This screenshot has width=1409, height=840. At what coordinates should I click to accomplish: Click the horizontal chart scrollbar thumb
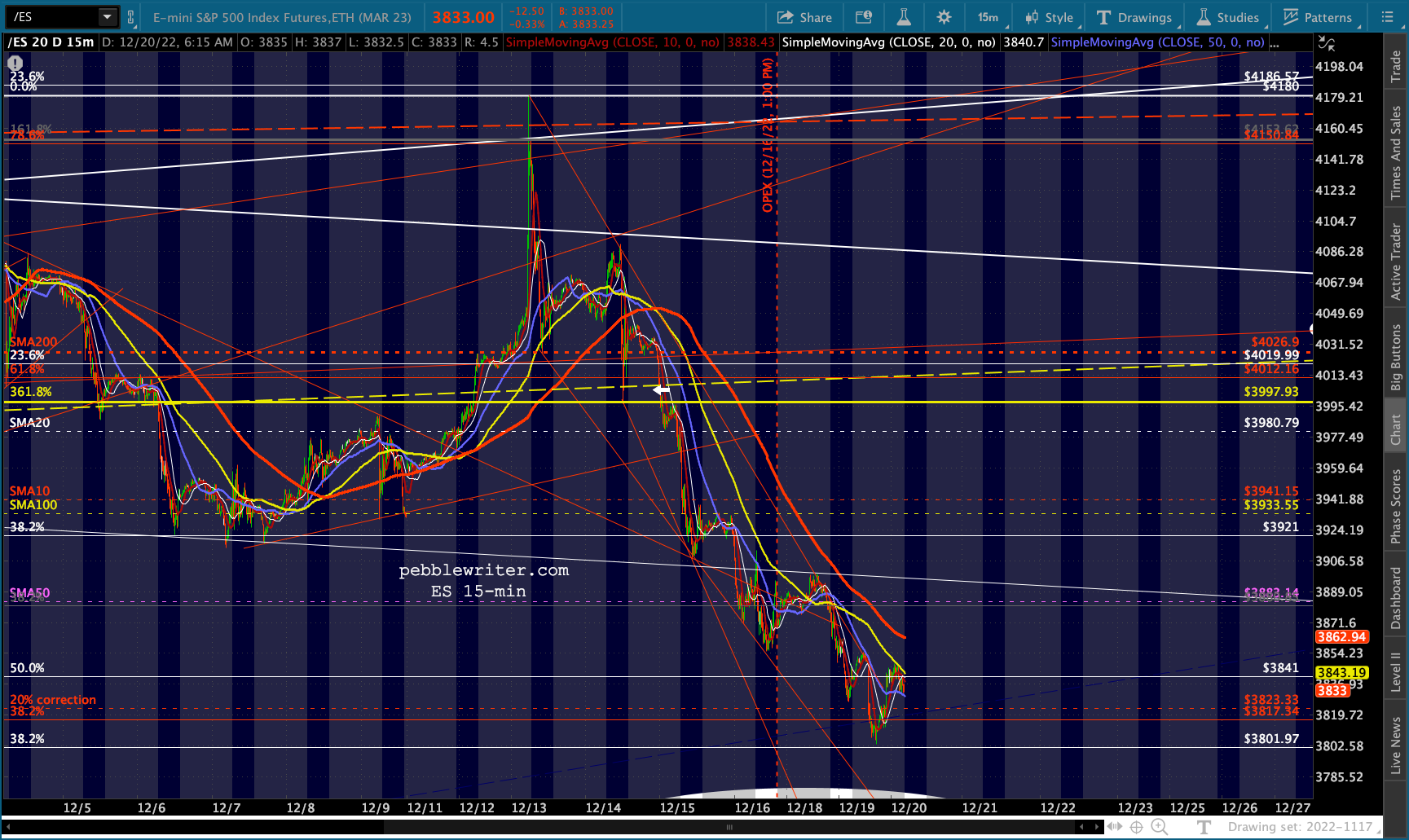click(729, 827)
